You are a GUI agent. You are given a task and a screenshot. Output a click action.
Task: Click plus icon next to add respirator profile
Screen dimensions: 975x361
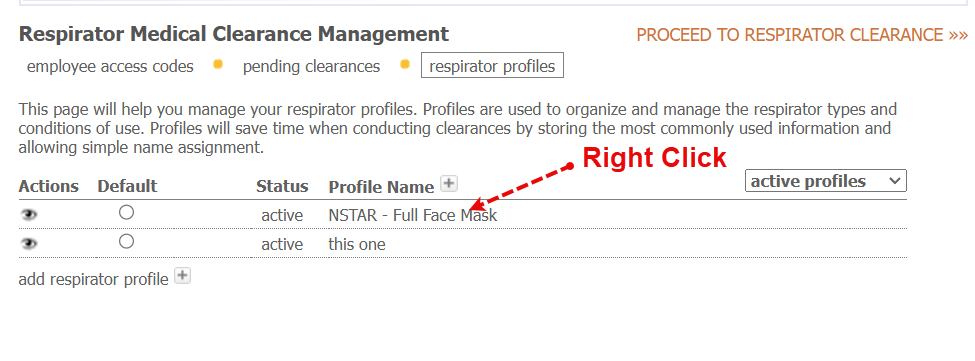point(182,276)
